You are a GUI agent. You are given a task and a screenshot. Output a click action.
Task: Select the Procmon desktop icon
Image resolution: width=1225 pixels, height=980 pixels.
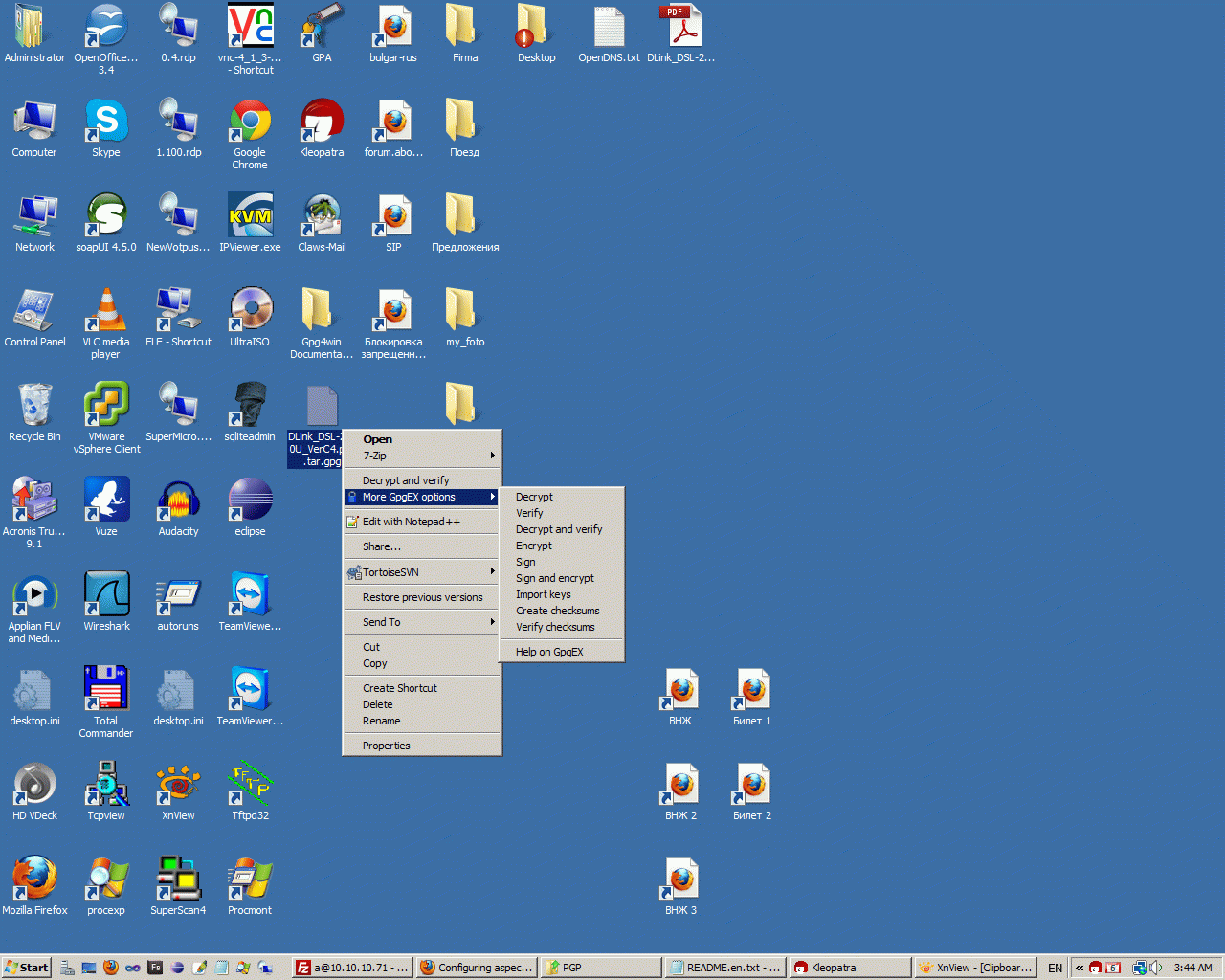coord(250,886)
